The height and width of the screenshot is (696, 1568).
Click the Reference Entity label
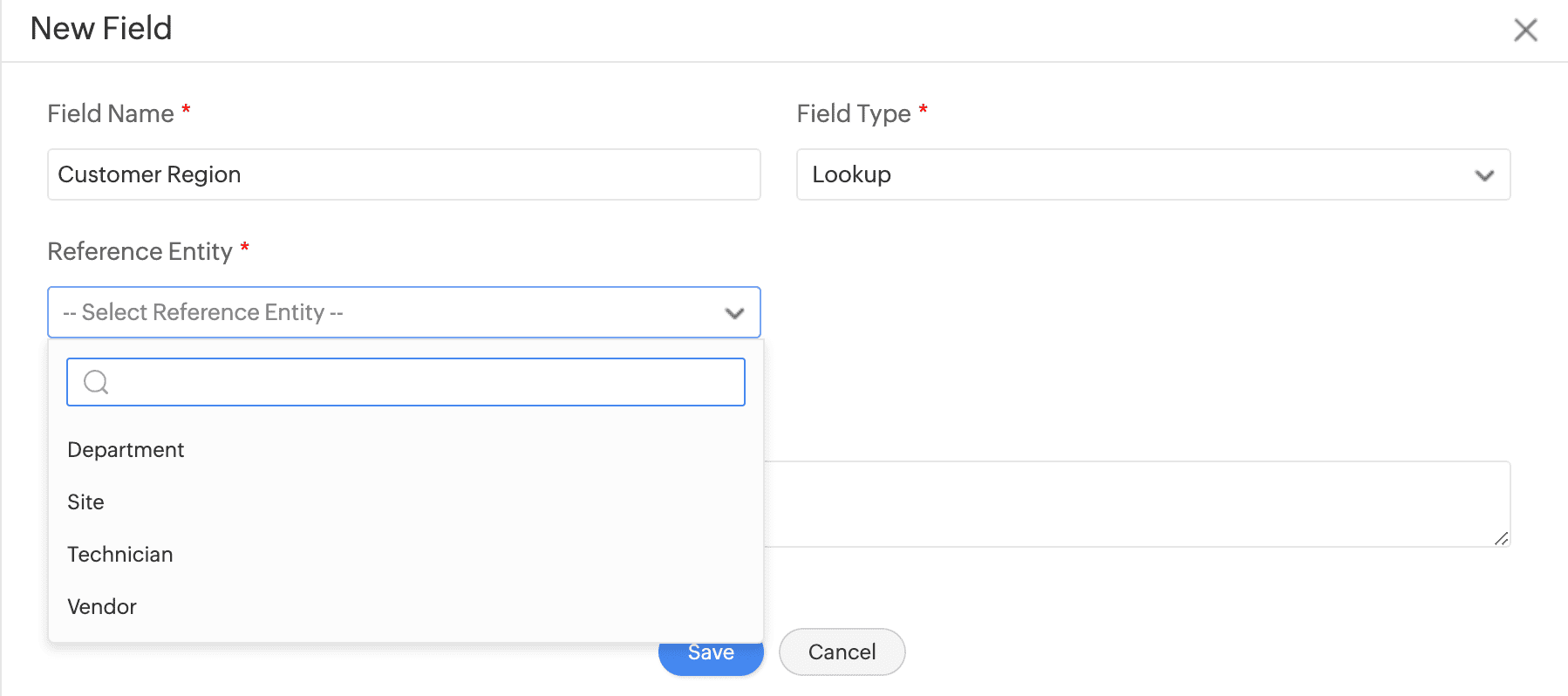[140, 251]
